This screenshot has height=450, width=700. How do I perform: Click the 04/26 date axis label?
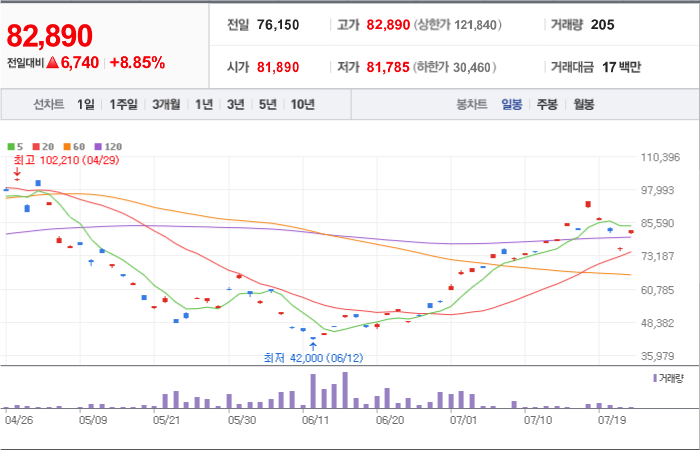point(19,420)
